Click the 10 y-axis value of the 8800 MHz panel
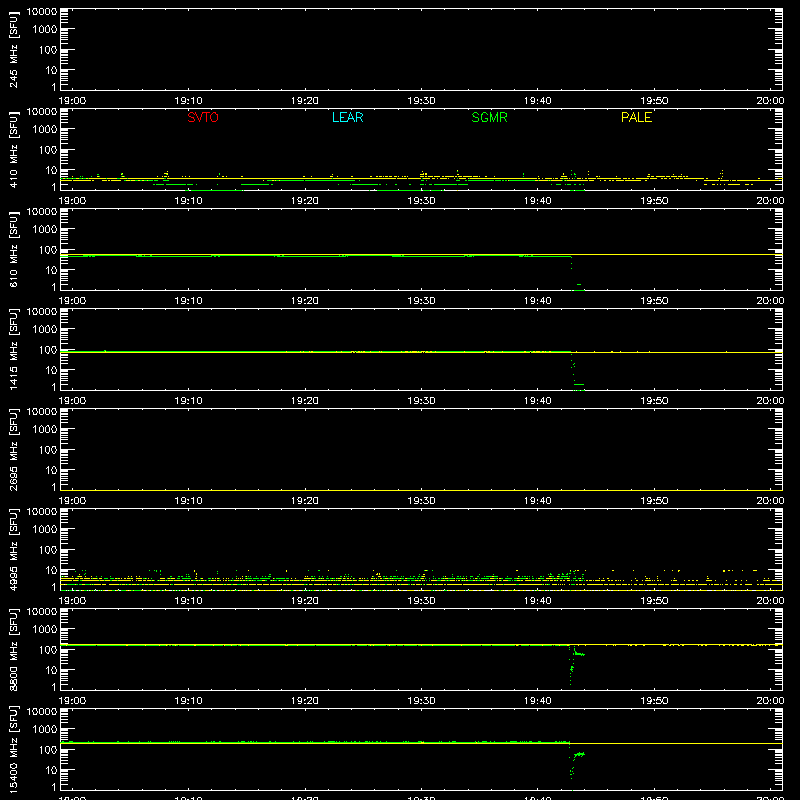Viewport: 800px width, 800px height. (x=51, y=670)
